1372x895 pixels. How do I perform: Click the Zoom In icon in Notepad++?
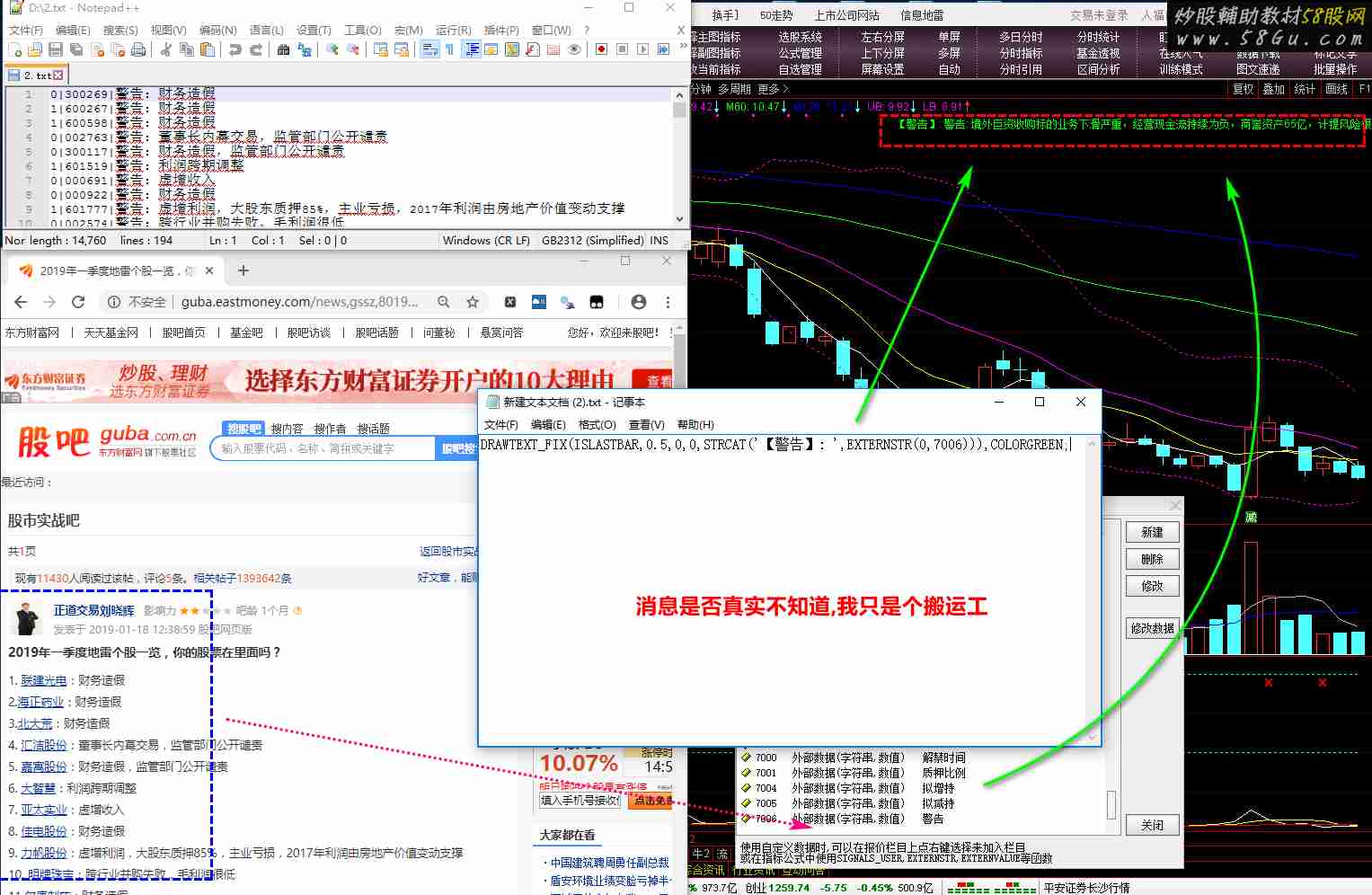tap(332, 49)
